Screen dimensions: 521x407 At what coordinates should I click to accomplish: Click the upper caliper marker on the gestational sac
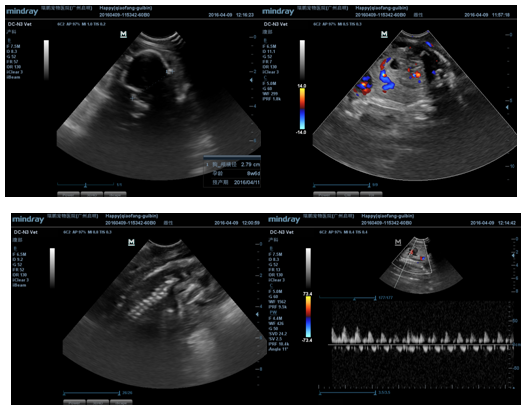(170, 72)
